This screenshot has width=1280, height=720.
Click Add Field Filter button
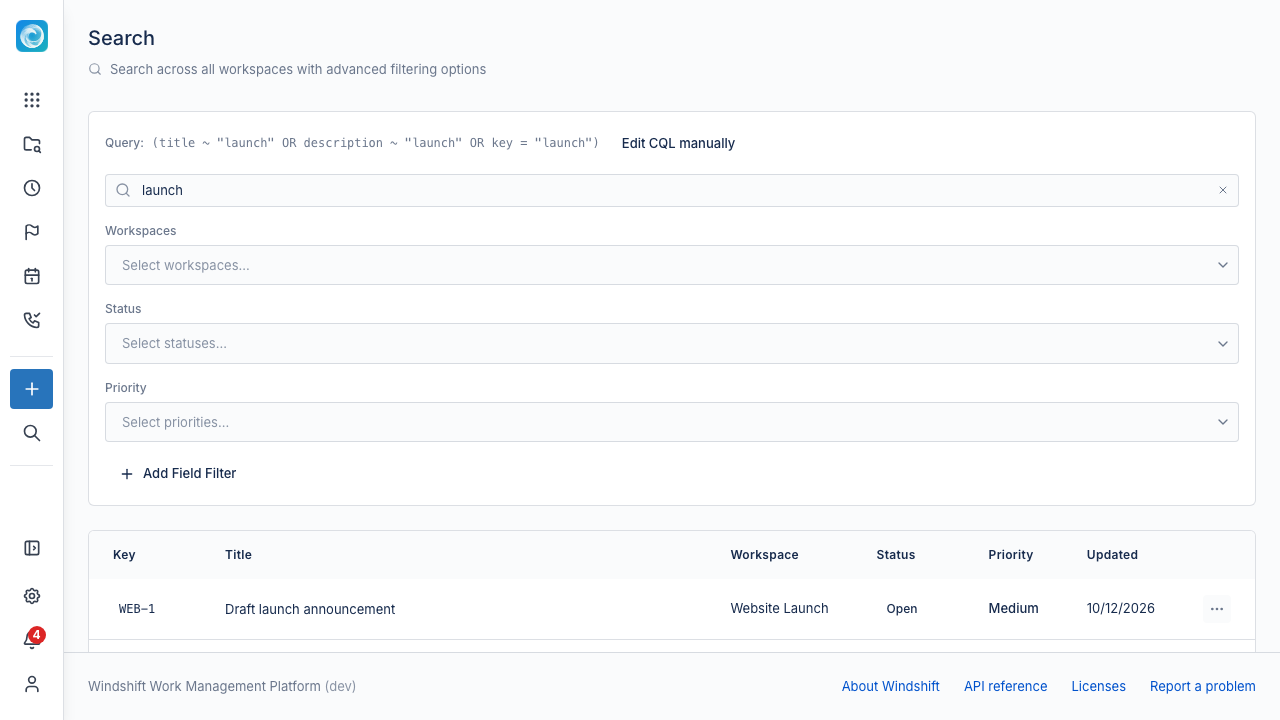pos(178,474)
